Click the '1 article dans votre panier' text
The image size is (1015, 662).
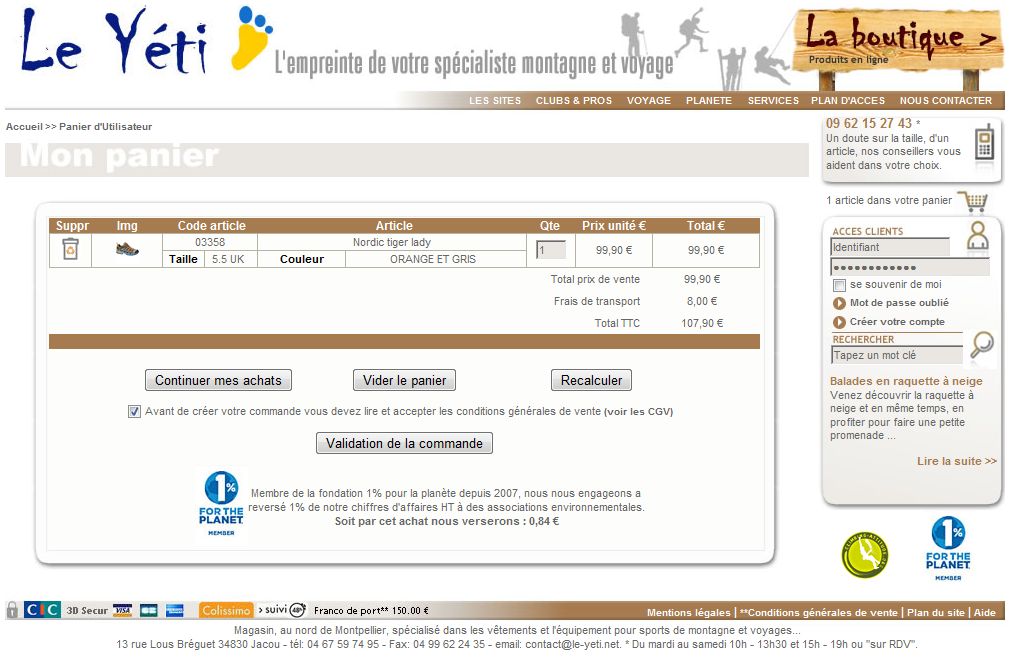point(889,201)
